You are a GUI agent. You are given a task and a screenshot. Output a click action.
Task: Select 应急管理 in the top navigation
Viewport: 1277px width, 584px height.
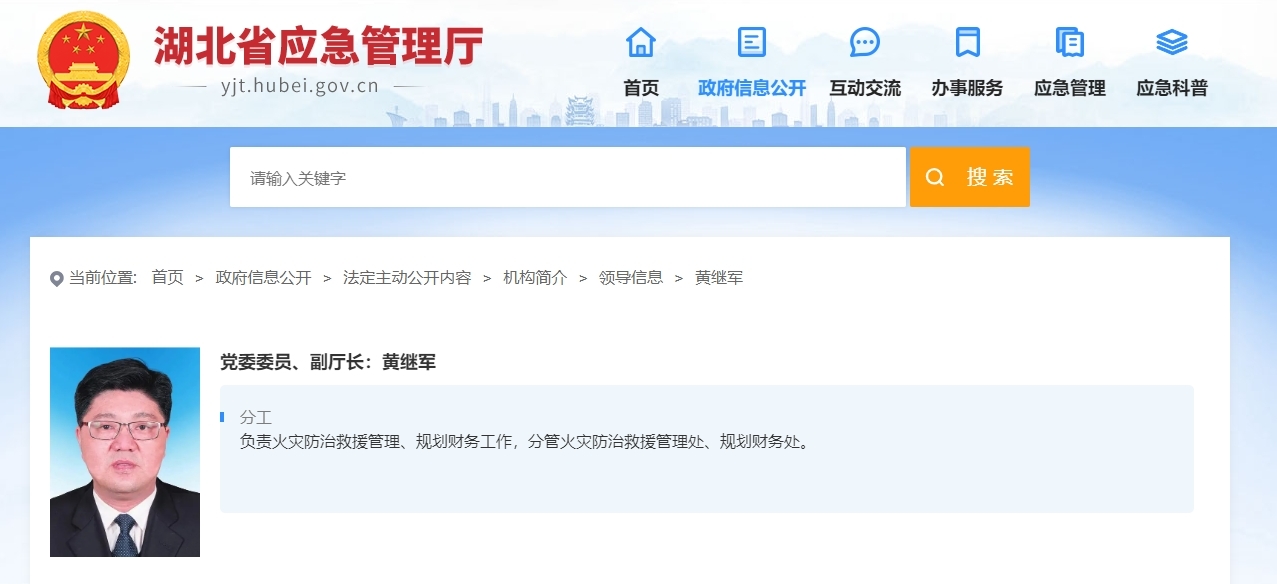click(1070, 88)
